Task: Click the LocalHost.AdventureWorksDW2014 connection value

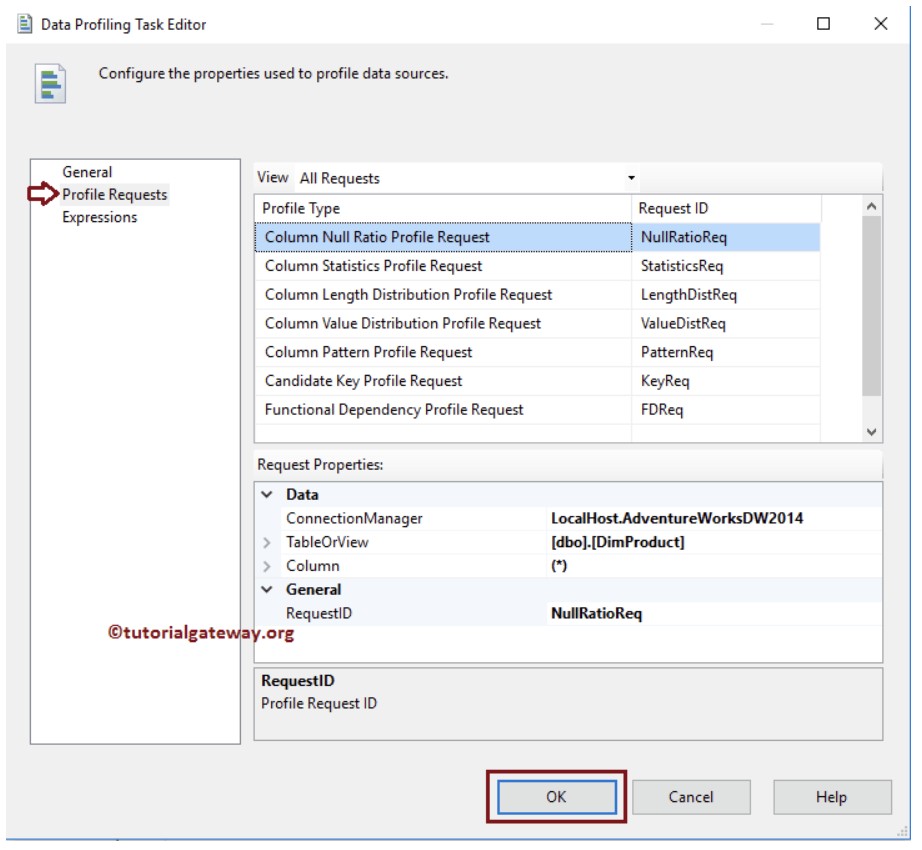Action: [x=677, y=518]
